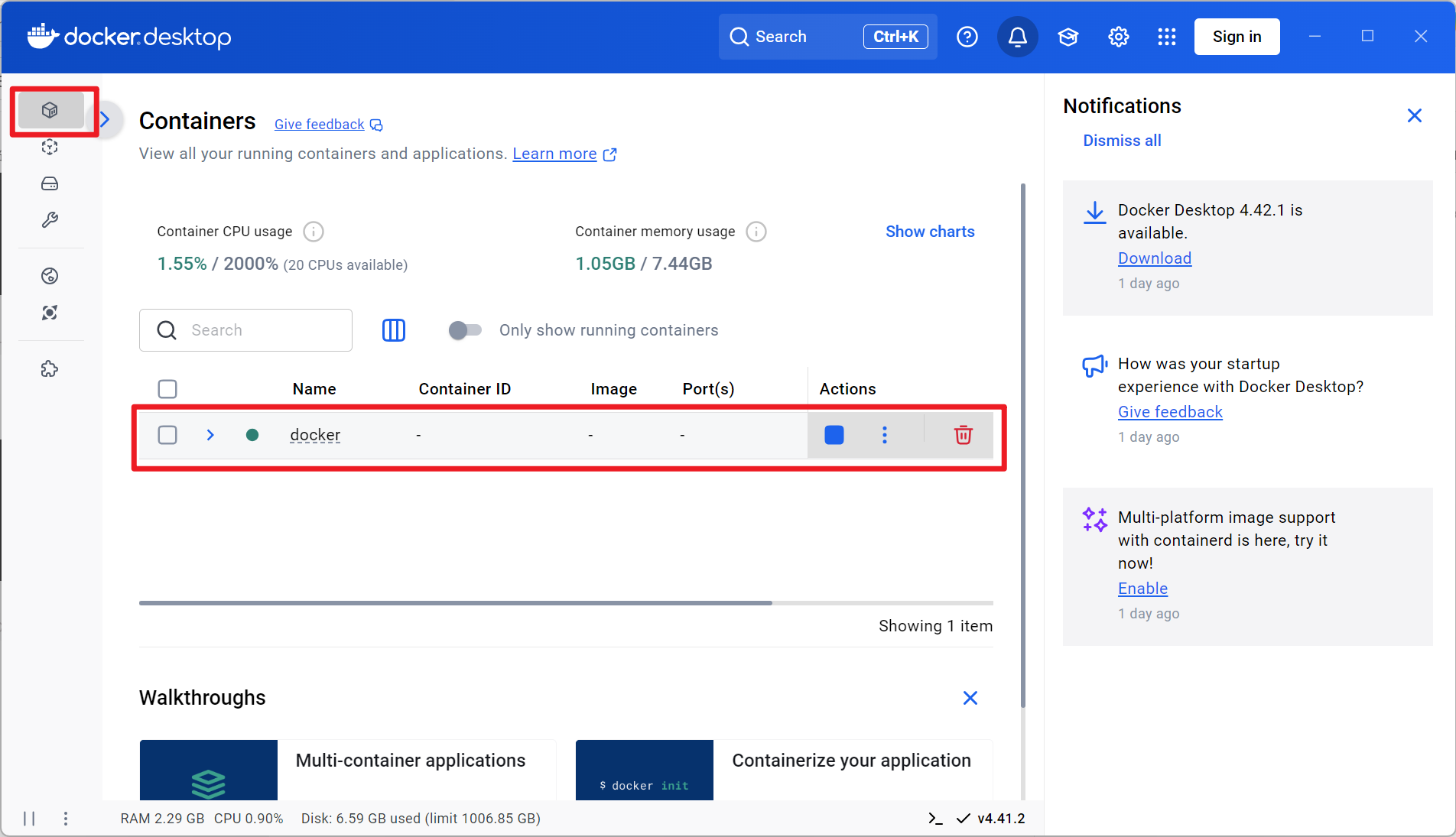The width and height of the screenshot is (1456, 837).
Task: Click Show charts
Action: (930, 232)
